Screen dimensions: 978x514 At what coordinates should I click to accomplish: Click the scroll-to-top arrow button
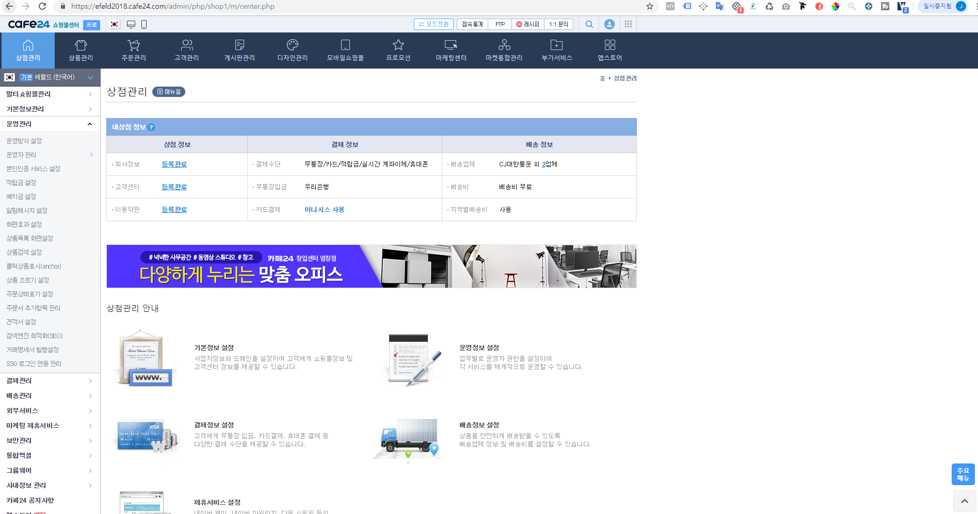point(964,501)
